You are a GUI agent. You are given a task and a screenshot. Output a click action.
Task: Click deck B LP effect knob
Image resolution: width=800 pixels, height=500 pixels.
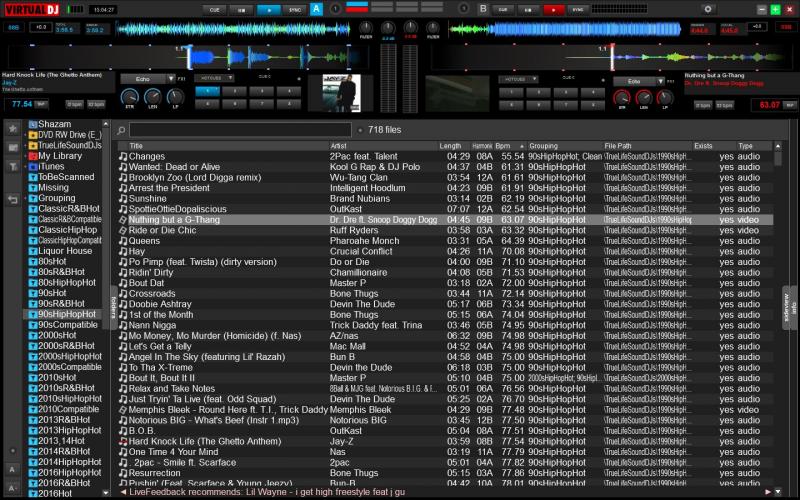click(x=665, y=97)
